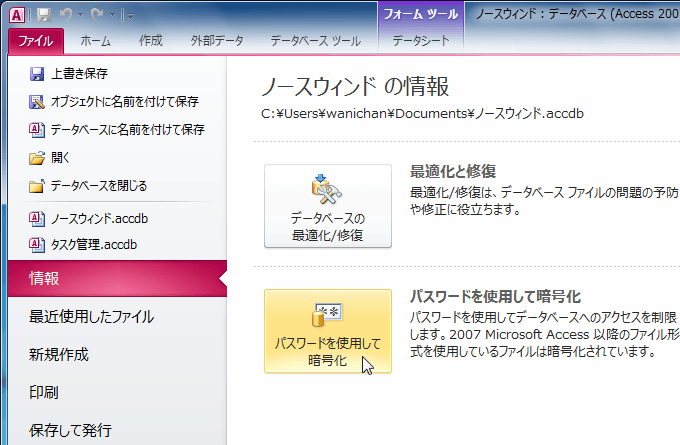Image resolution: width=680 pixels, height=445 pixels.
Task: Click the Access application icon in the title bar
Action: click(x=16, y=15)
